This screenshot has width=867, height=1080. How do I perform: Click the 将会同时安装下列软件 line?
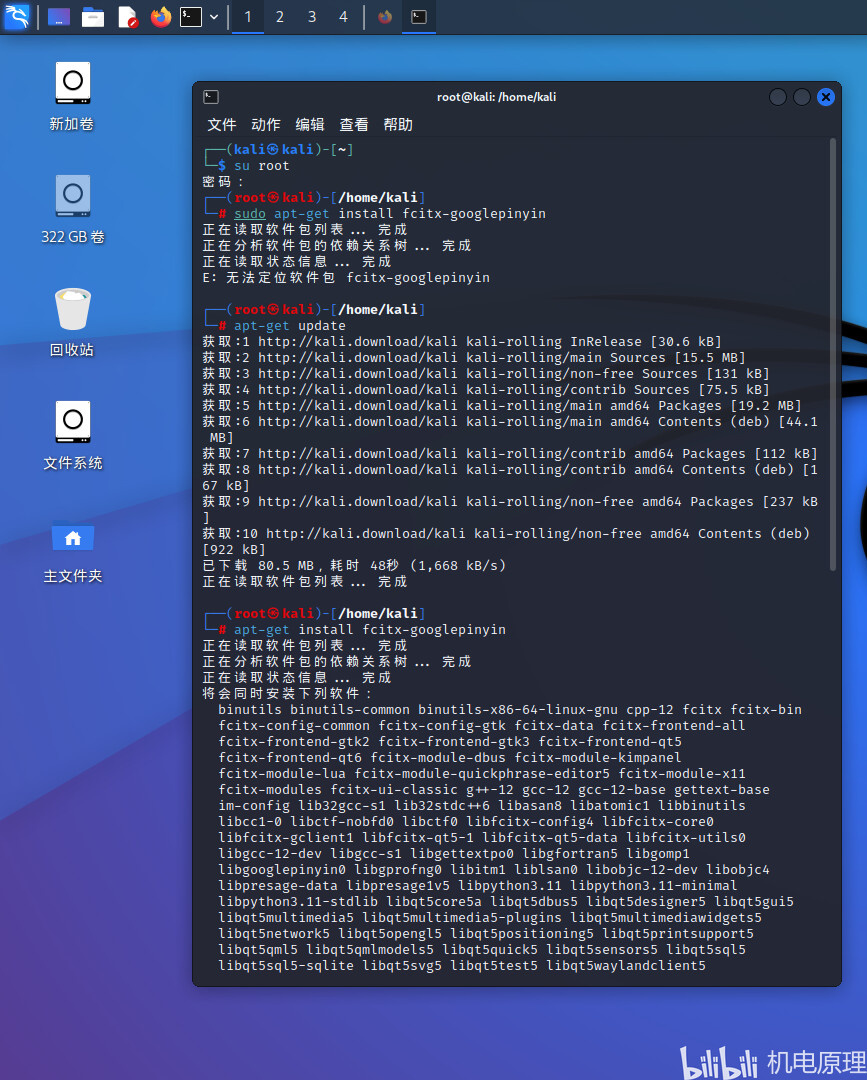287,694
